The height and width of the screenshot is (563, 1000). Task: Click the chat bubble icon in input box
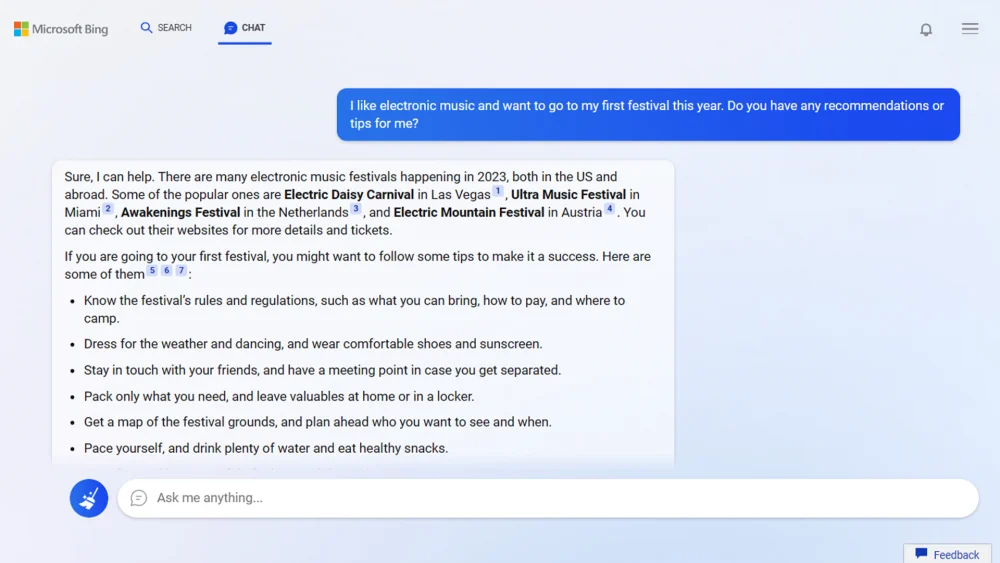pos(139,498)
